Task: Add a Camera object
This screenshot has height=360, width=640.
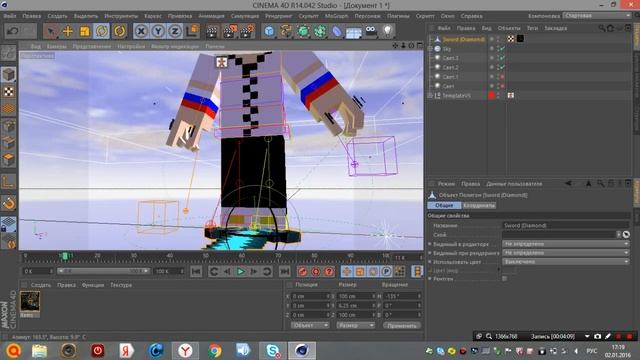Action: click(371, 31)
